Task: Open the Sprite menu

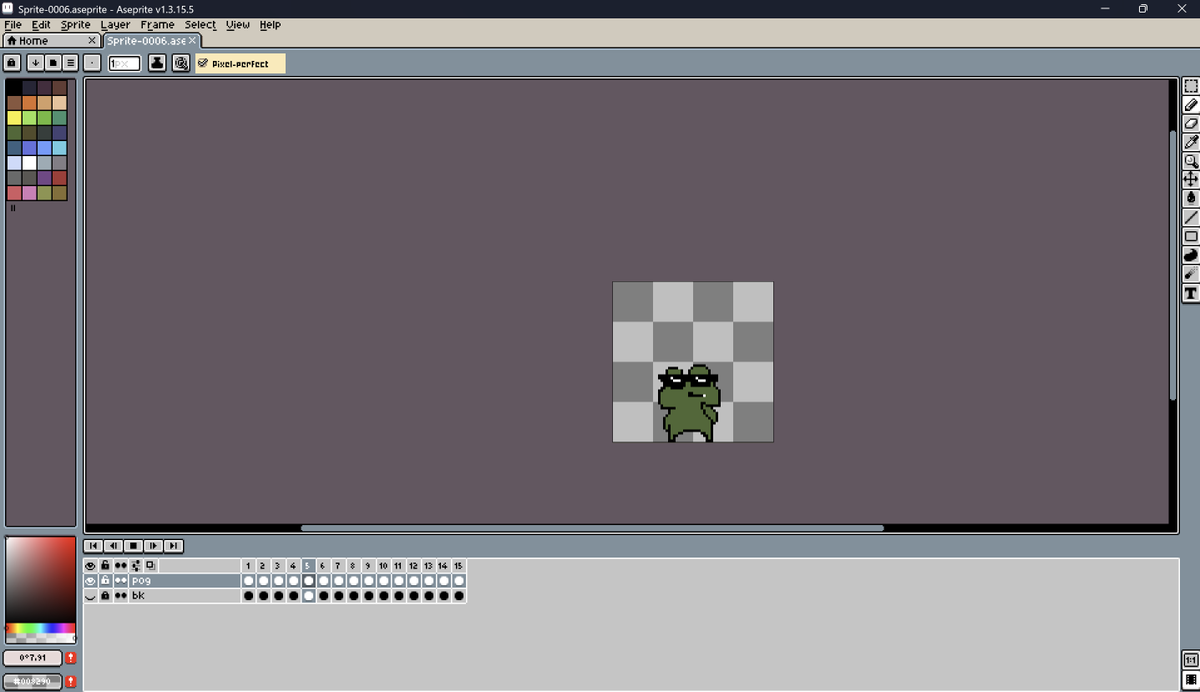Action: pyautogui.click(x=75, y=24)
